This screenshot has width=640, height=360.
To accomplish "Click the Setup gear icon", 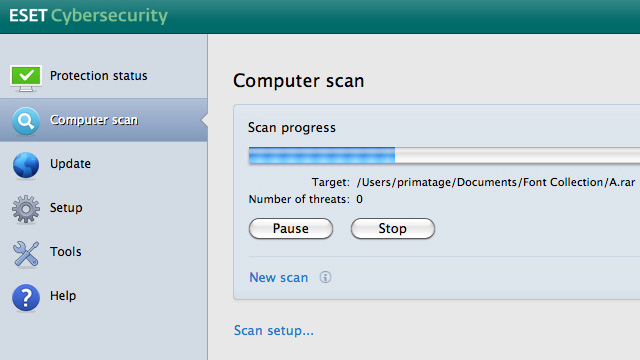I will click(26, 209).
